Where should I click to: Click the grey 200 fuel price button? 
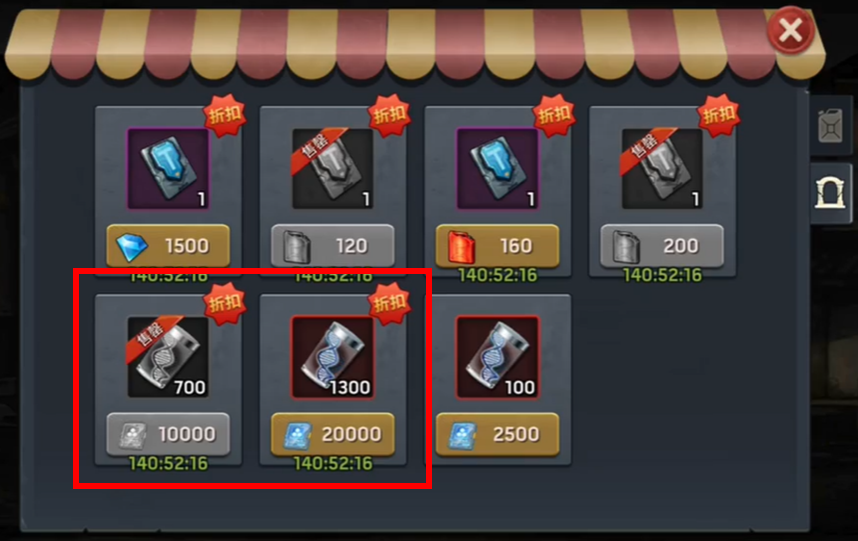(662, 246)
